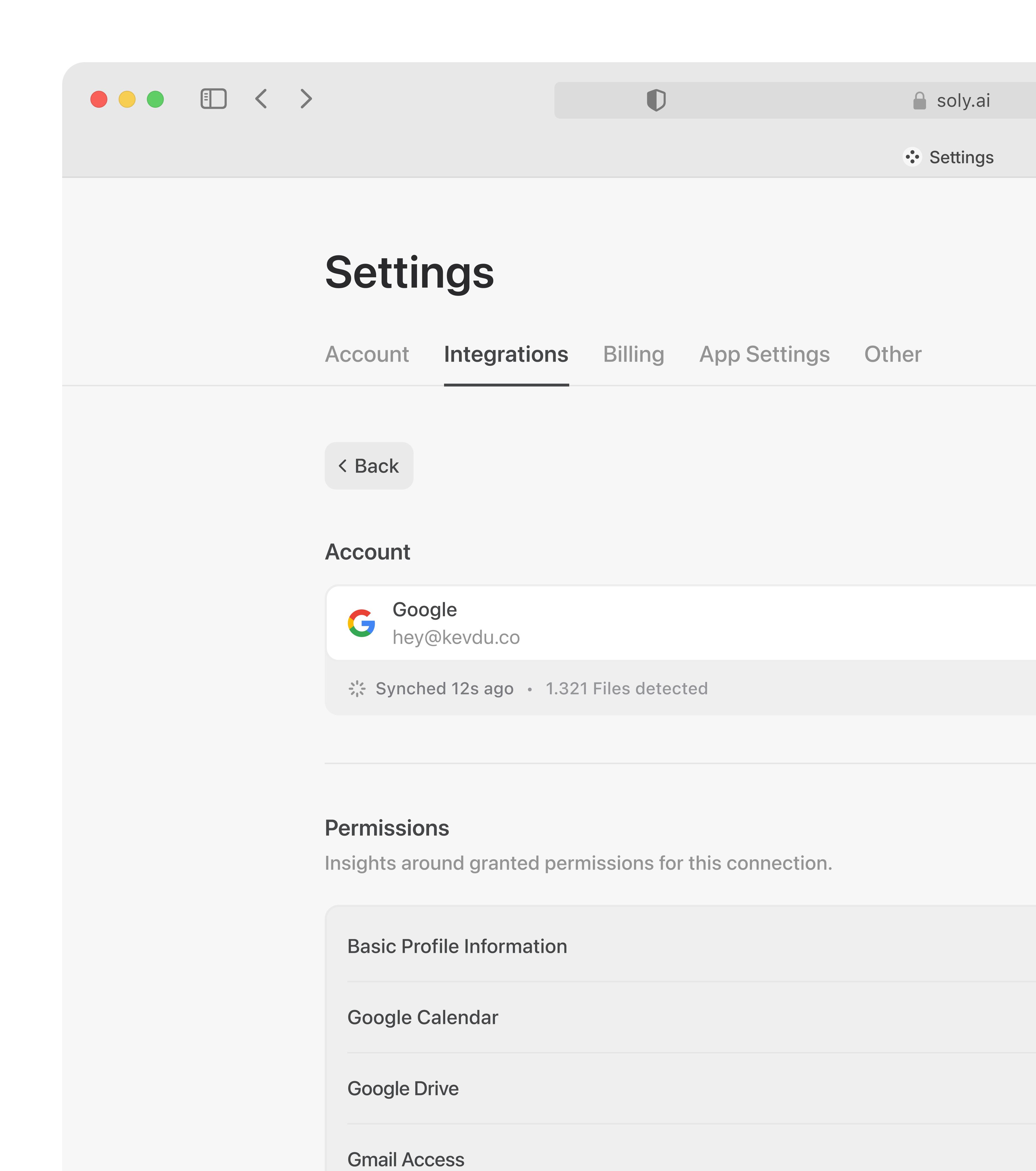This screenshot has height=1171, width=1036.
Task: Go back using browser back arrow
Action: pos(261,98)
